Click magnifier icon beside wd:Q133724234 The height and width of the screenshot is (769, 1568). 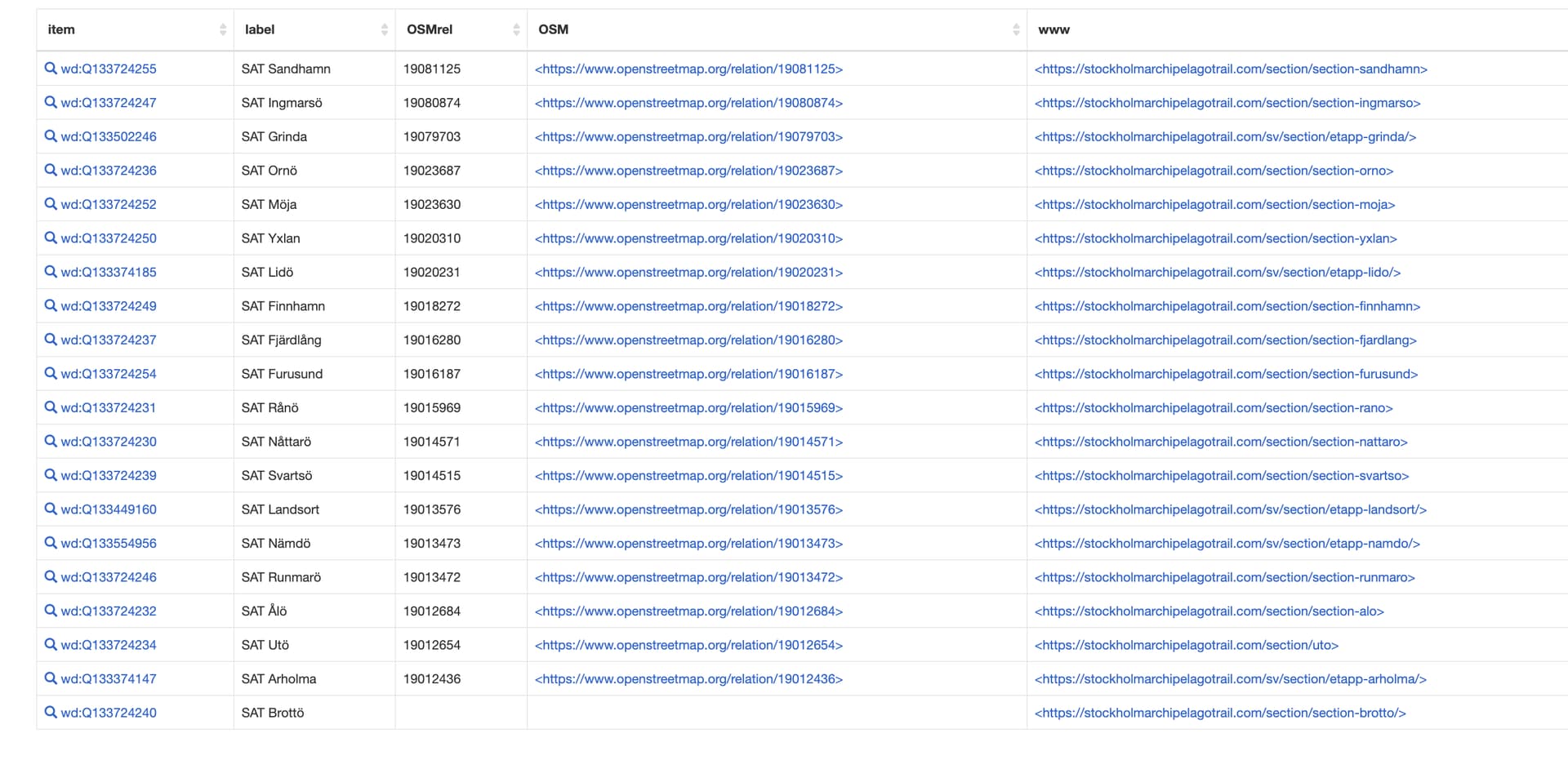pos(51,645)
